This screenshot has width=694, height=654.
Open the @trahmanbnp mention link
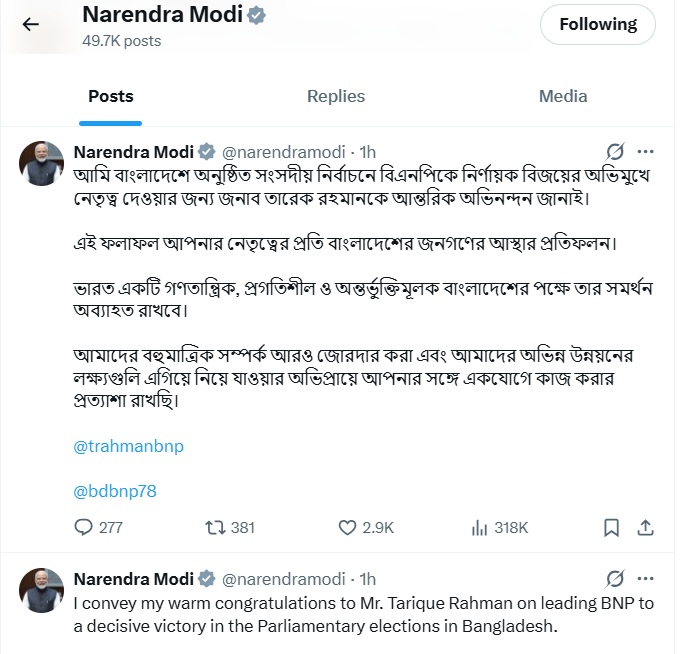[129, 446]
